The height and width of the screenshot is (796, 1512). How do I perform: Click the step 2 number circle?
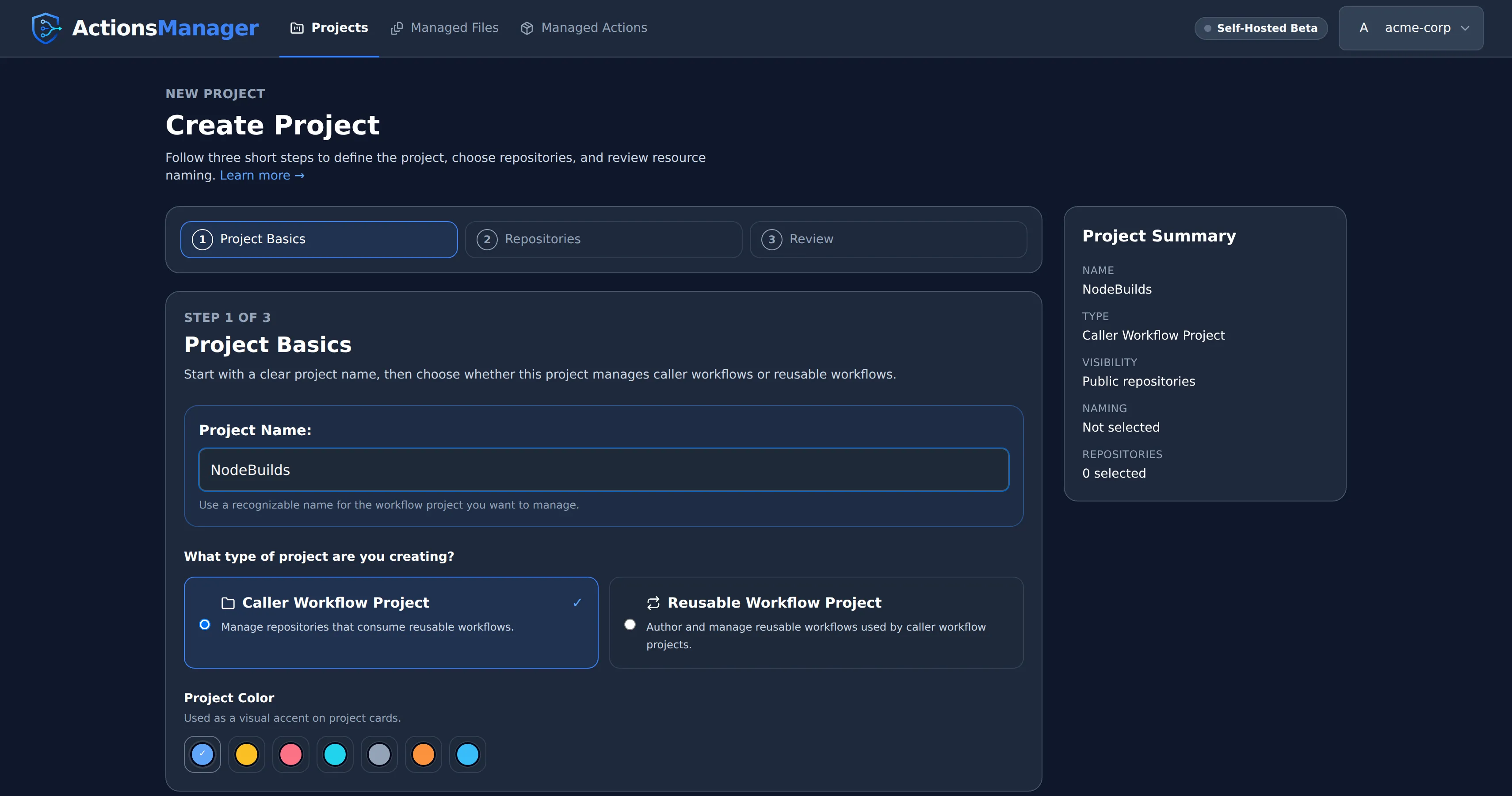[487, 240]
